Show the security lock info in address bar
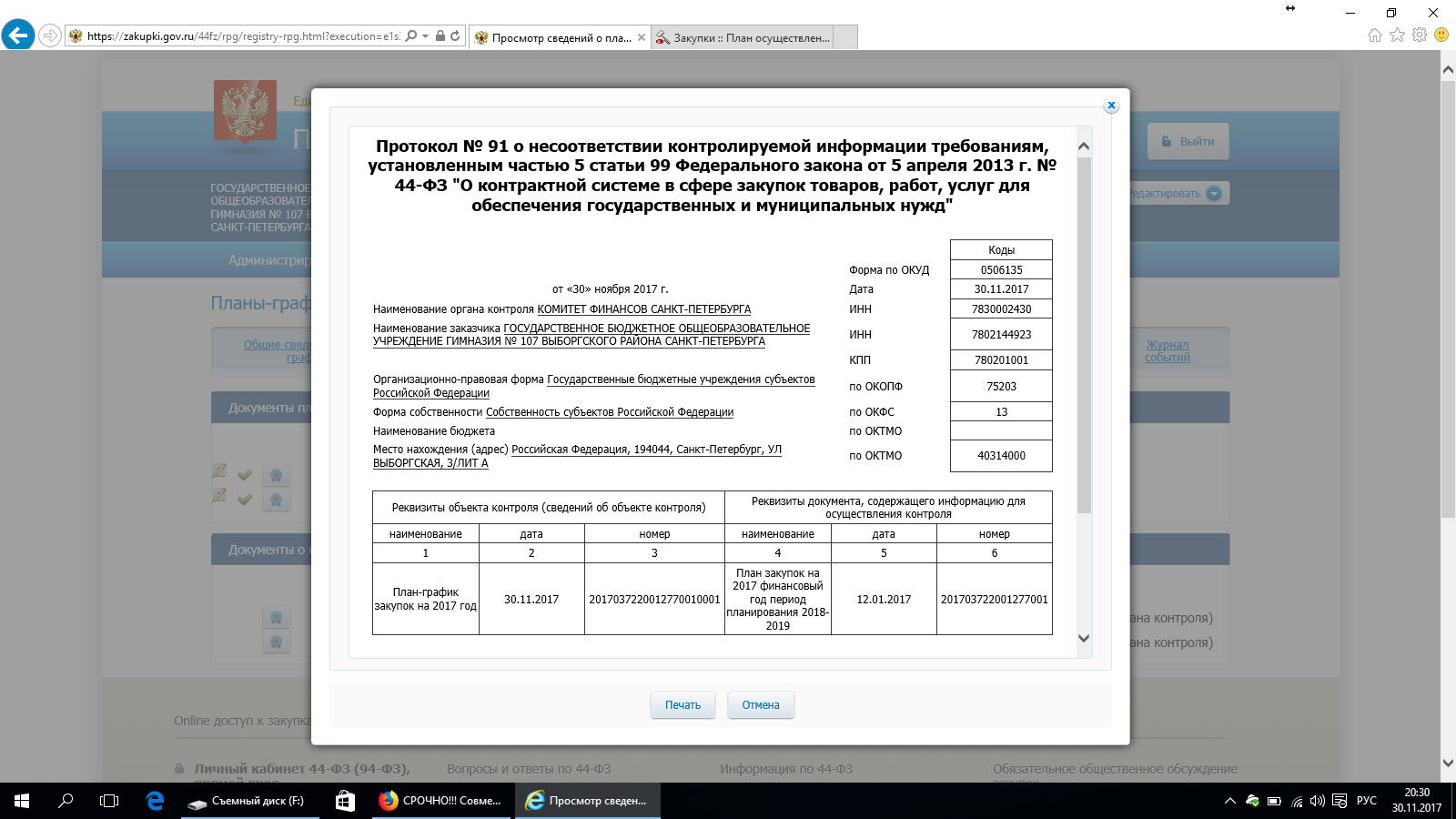The image size is (1456, 819). coord(440,36)
